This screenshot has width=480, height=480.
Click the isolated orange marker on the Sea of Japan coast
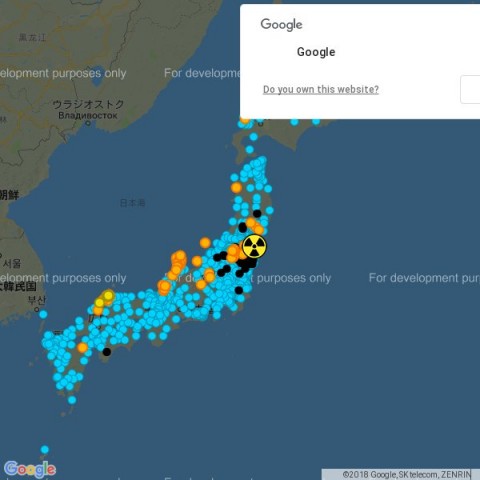pos(205,243)
